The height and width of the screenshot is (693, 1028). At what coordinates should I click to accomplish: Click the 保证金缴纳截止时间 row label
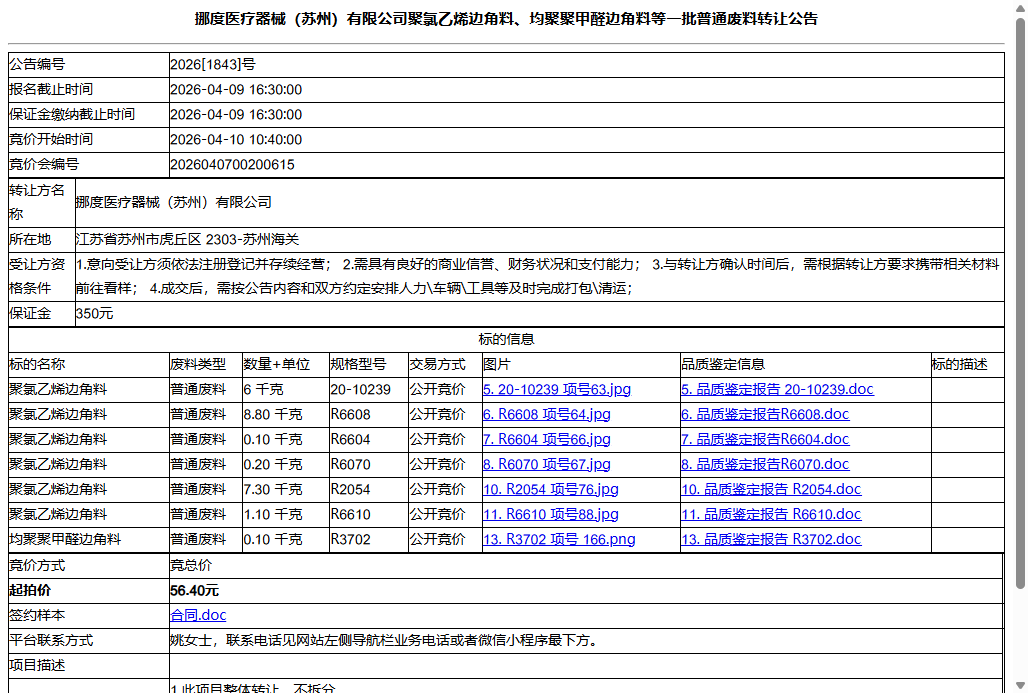point(72,115)
